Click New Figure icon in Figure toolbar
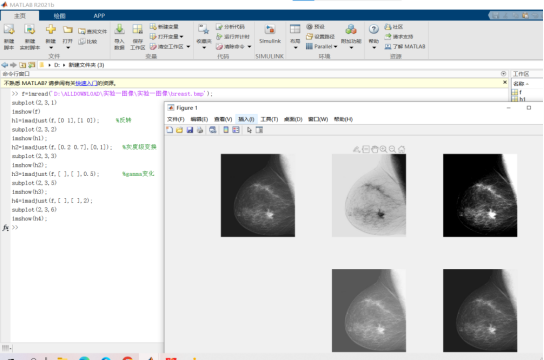544x360 pixels. (x=170, y=130)
